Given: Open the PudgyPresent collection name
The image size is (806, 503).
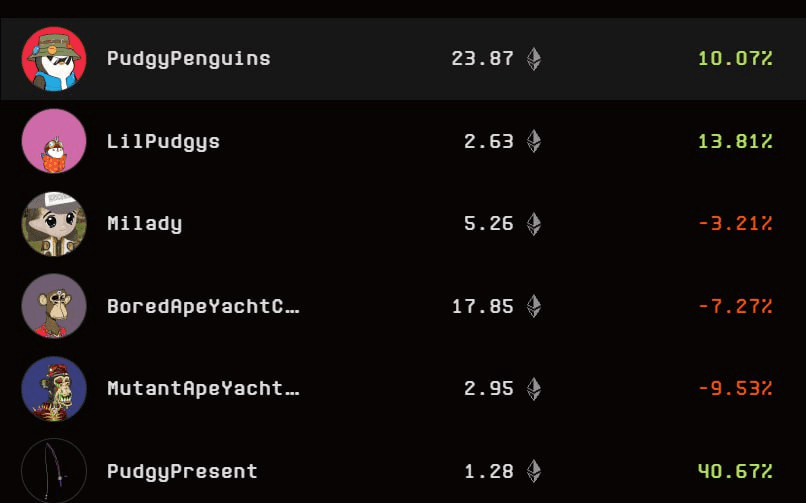Looking at the screenshot, I should [182, 472].
